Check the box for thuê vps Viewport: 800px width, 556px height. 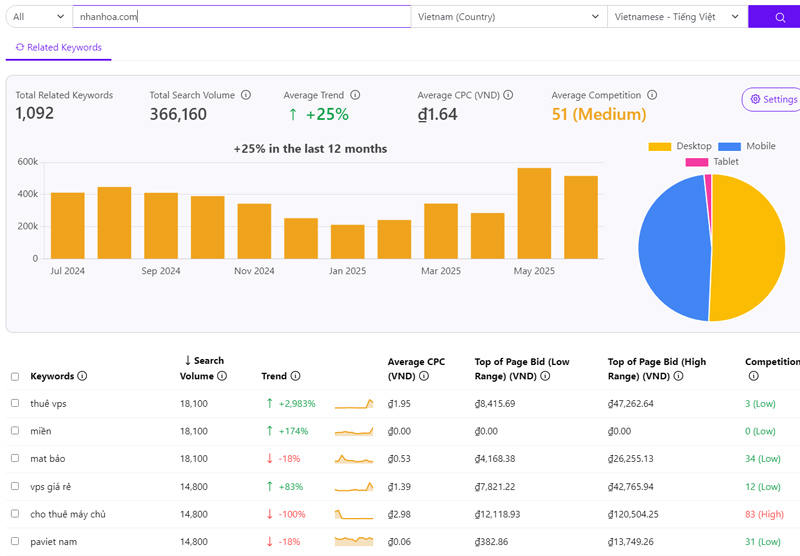(x=15, y=403)
